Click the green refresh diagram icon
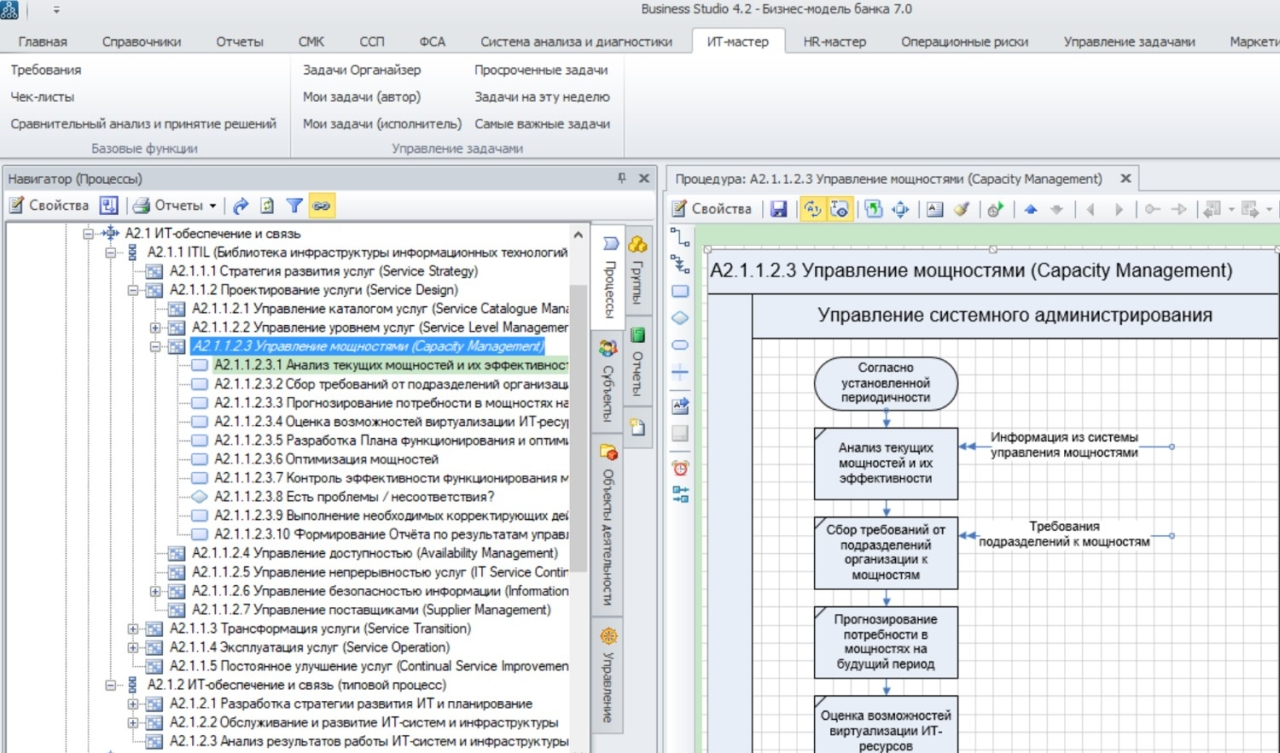Screen dimensions: 1280x753 point(872,208)
